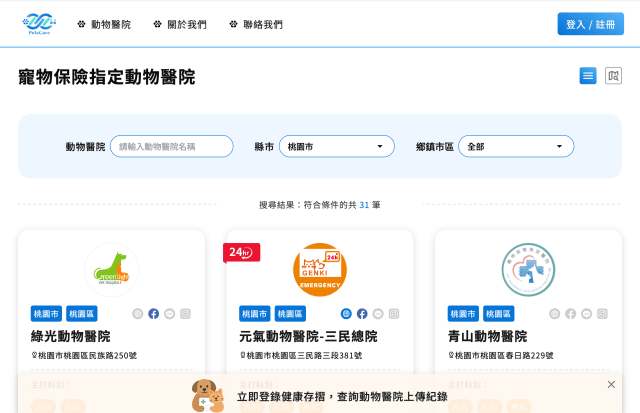The width and height of the screenshot is (640, 413).
Task: Open Facebook page of 元氣動物醫院-三民總院
Action: pyautogui.click(x=362, y=313)
